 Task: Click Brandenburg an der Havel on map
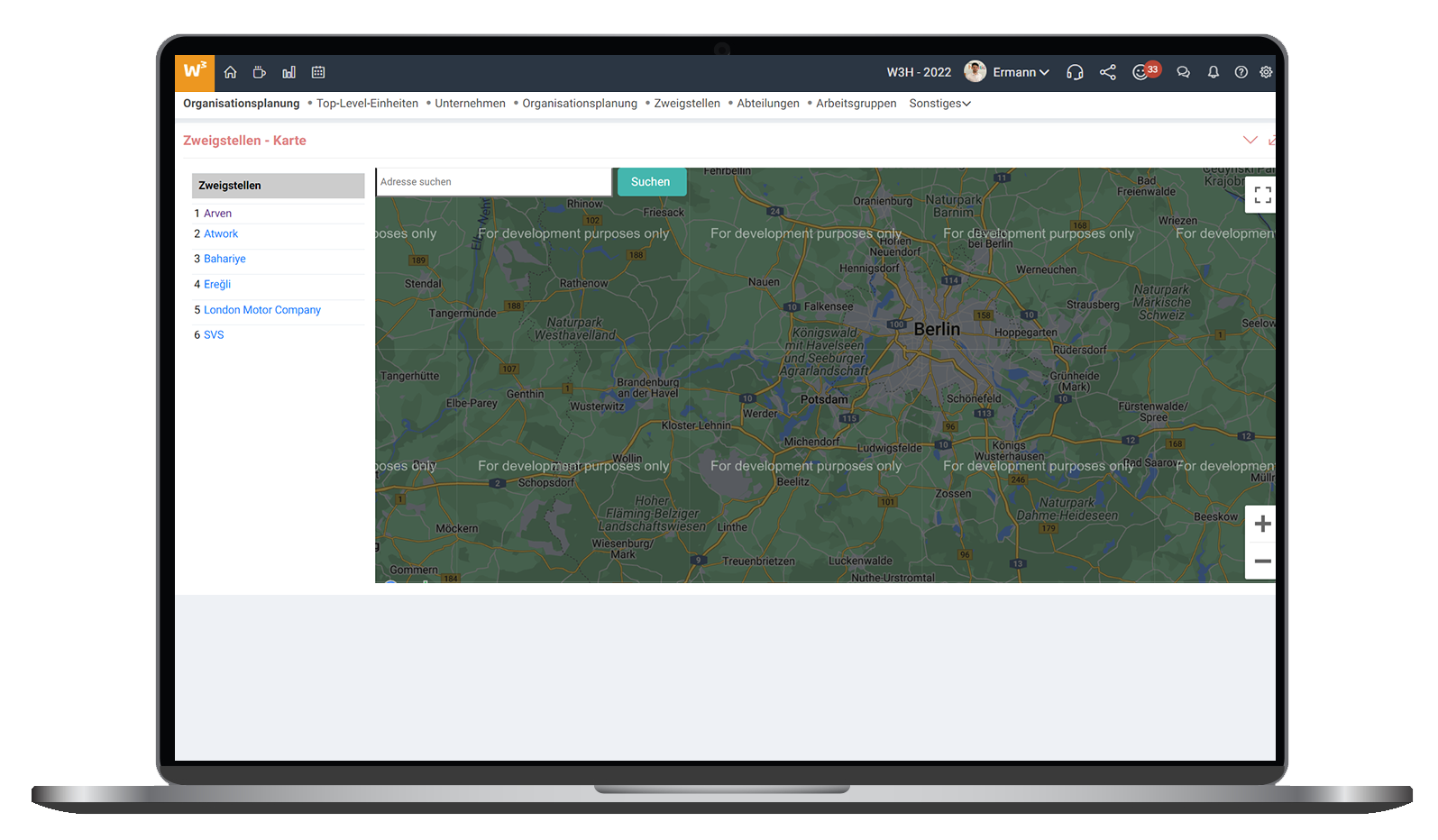(x=647, y=388)
